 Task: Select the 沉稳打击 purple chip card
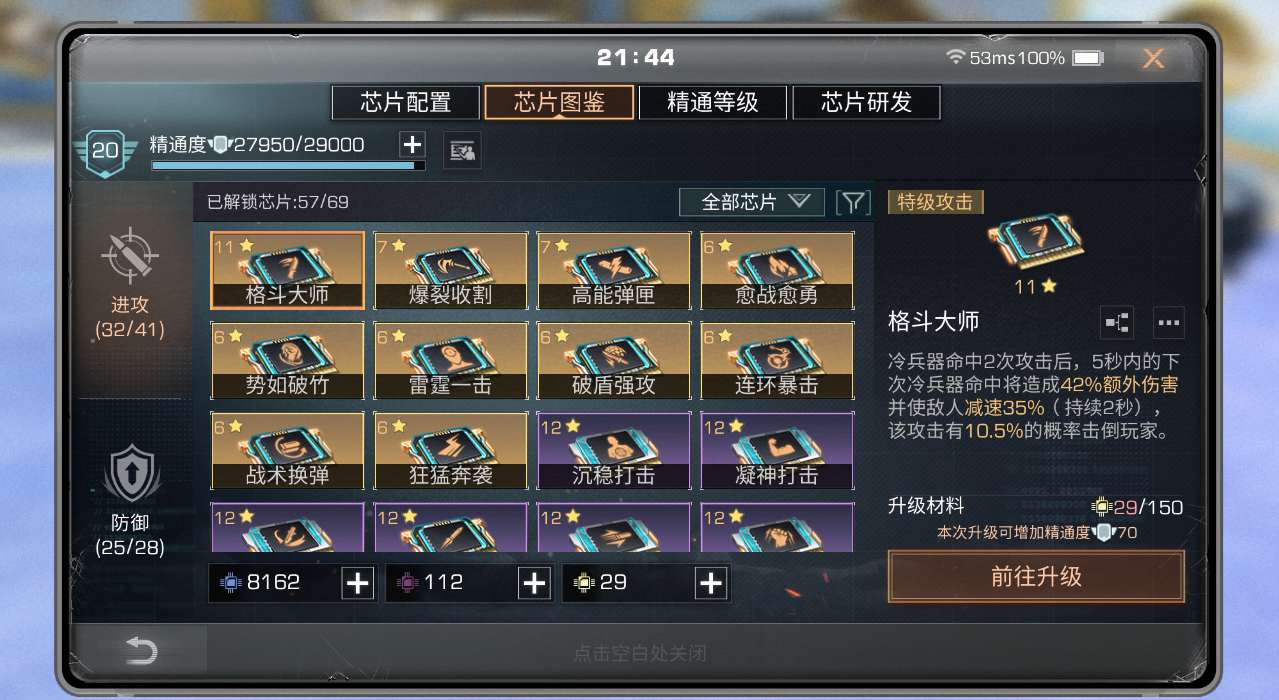click(614, 451)
